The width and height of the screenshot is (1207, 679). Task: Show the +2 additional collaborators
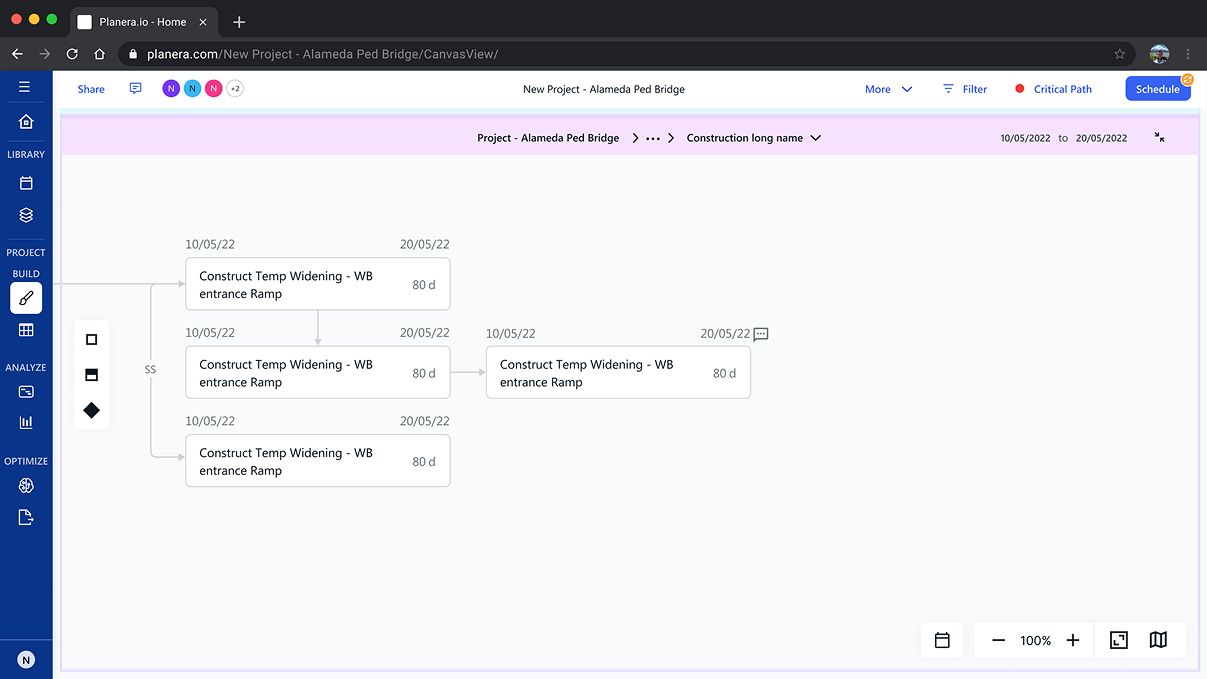click(x=235, y=89)
